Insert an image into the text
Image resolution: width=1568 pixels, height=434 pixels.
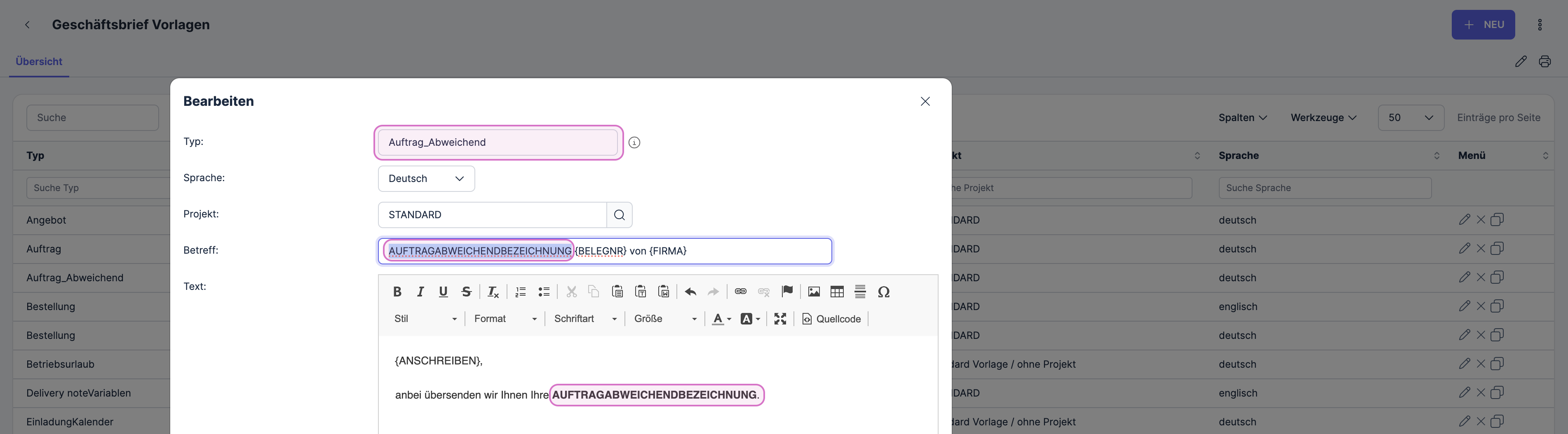(814, 292)
